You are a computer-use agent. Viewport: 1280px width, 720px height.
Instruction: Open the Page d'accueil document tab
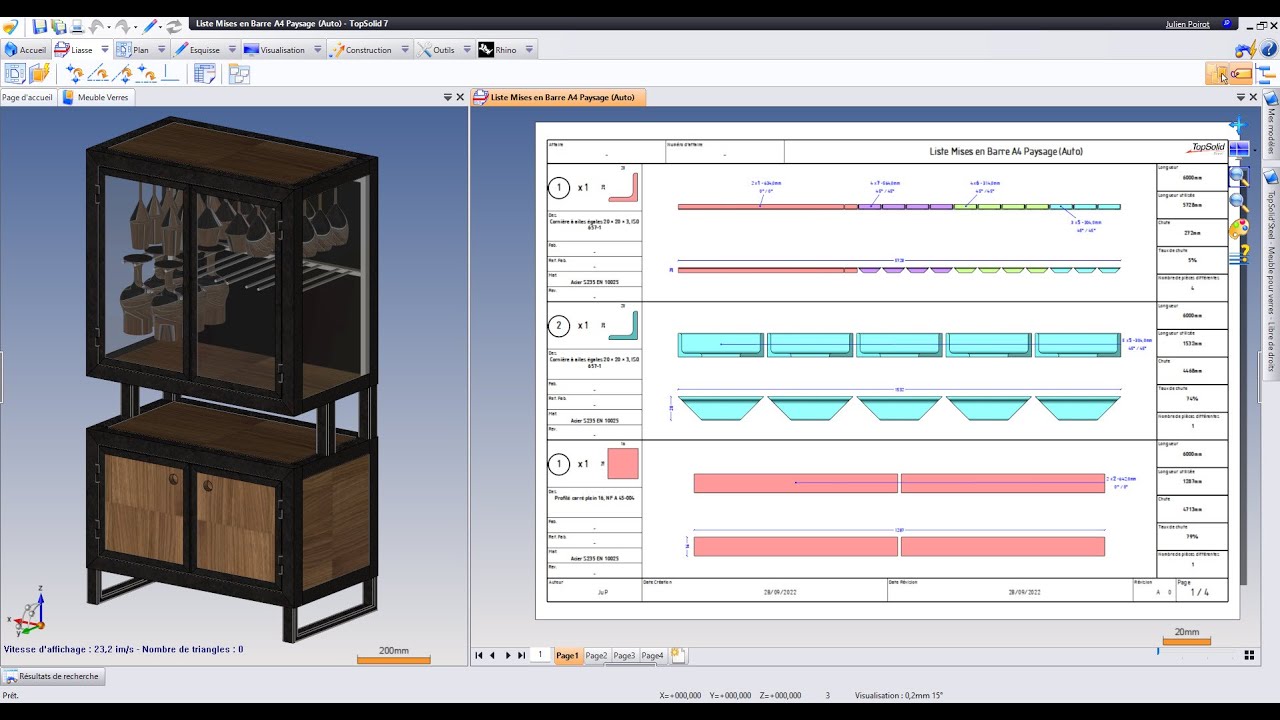(x=27, y=97)
